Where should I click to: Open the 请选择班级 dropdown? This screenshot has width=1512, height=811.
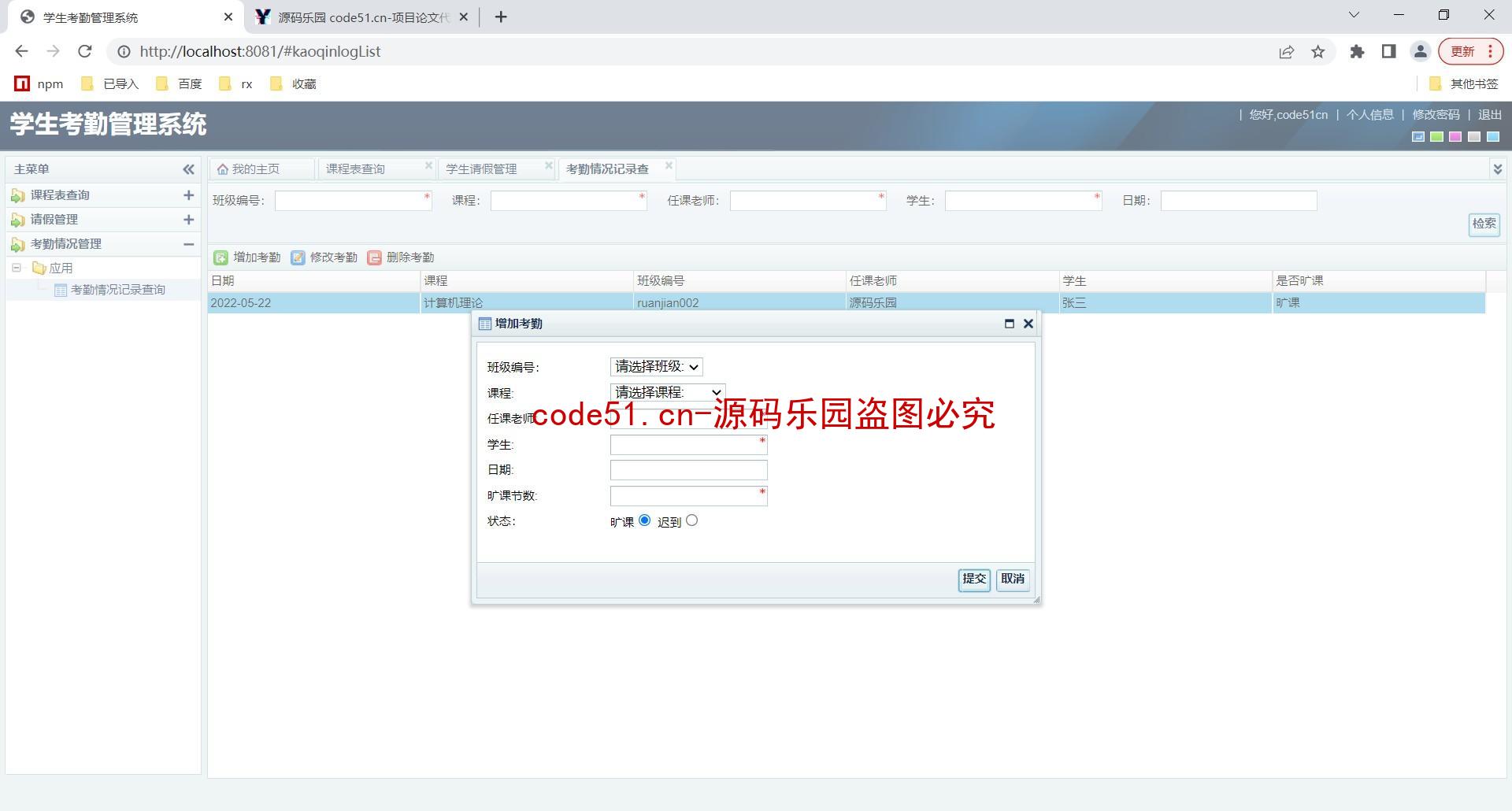[x=656, y=367]
